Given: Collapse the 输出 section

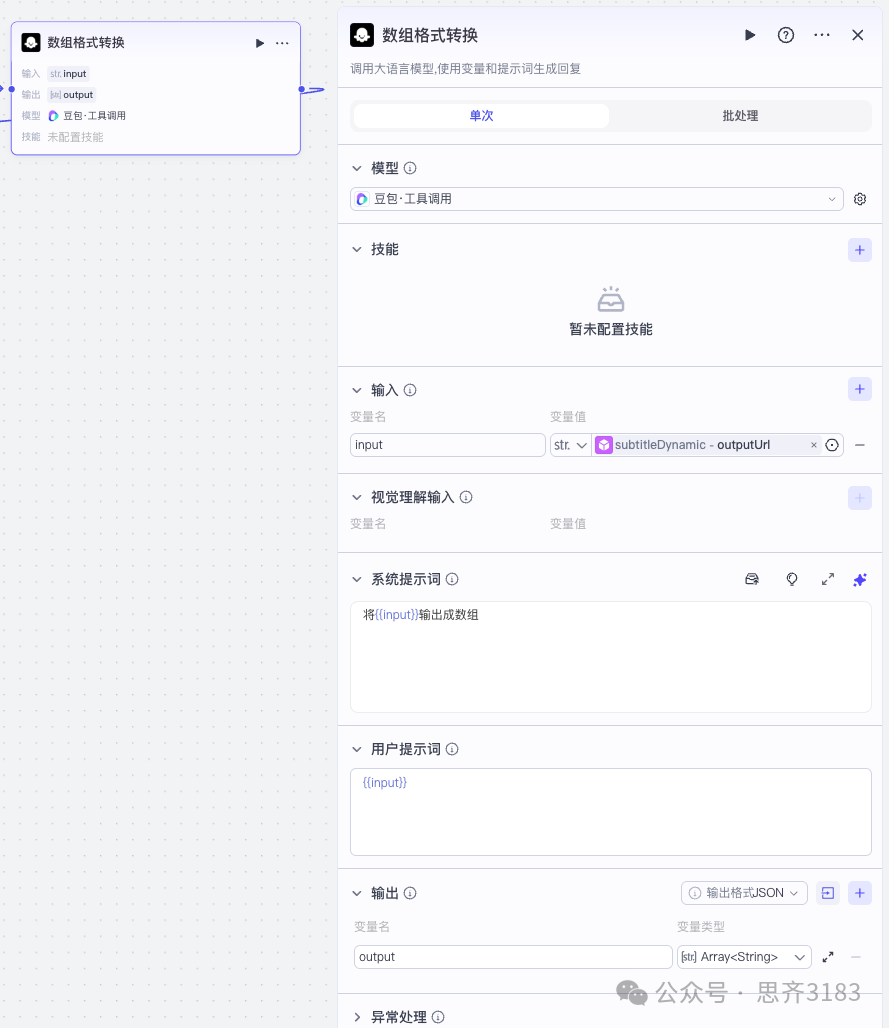Looking at the screenshot, I should (x=357, y=893).
